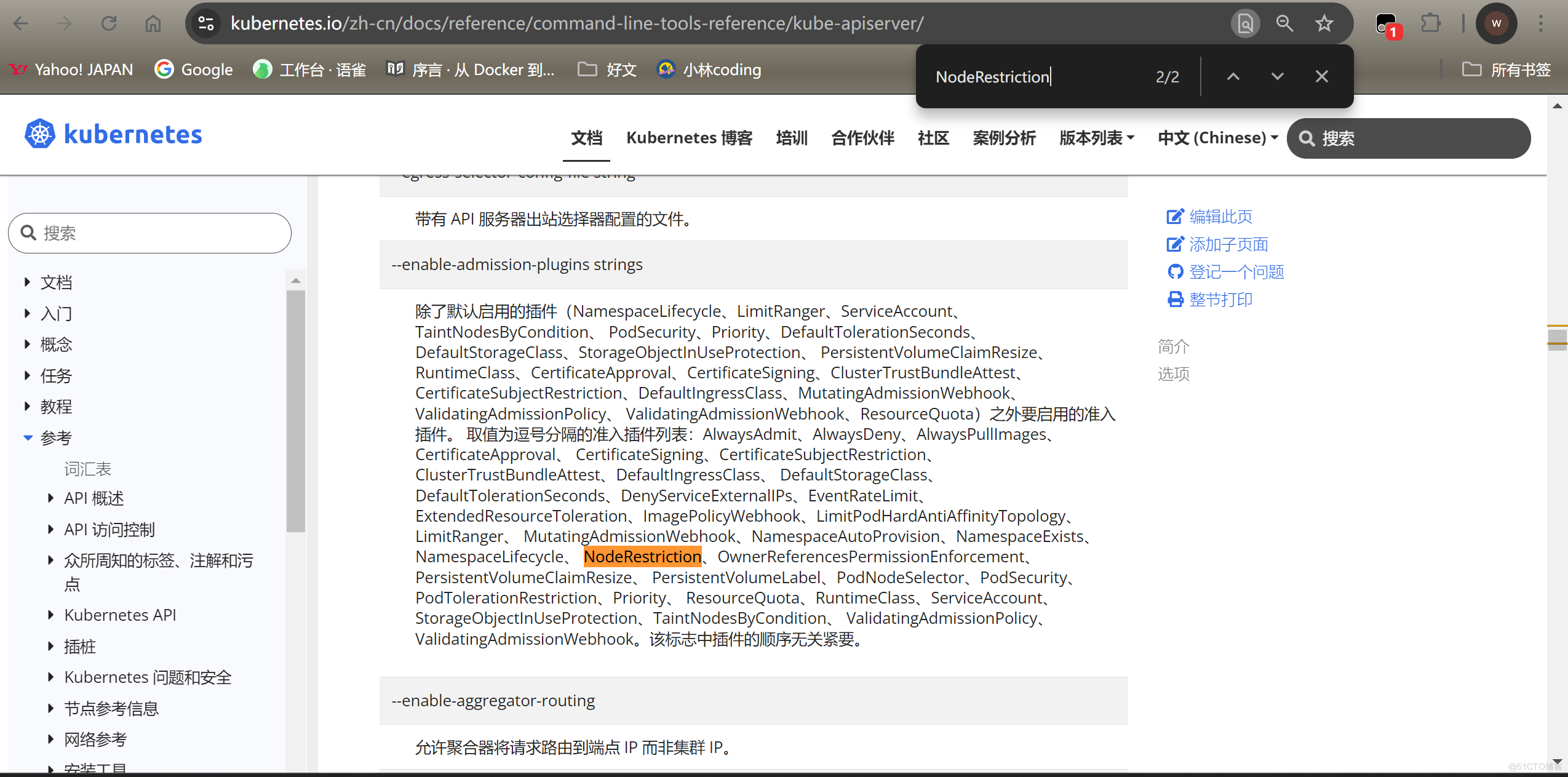Expand the 文档 tree item
This screenshot has width=1568, height=777.
point(27,282)
